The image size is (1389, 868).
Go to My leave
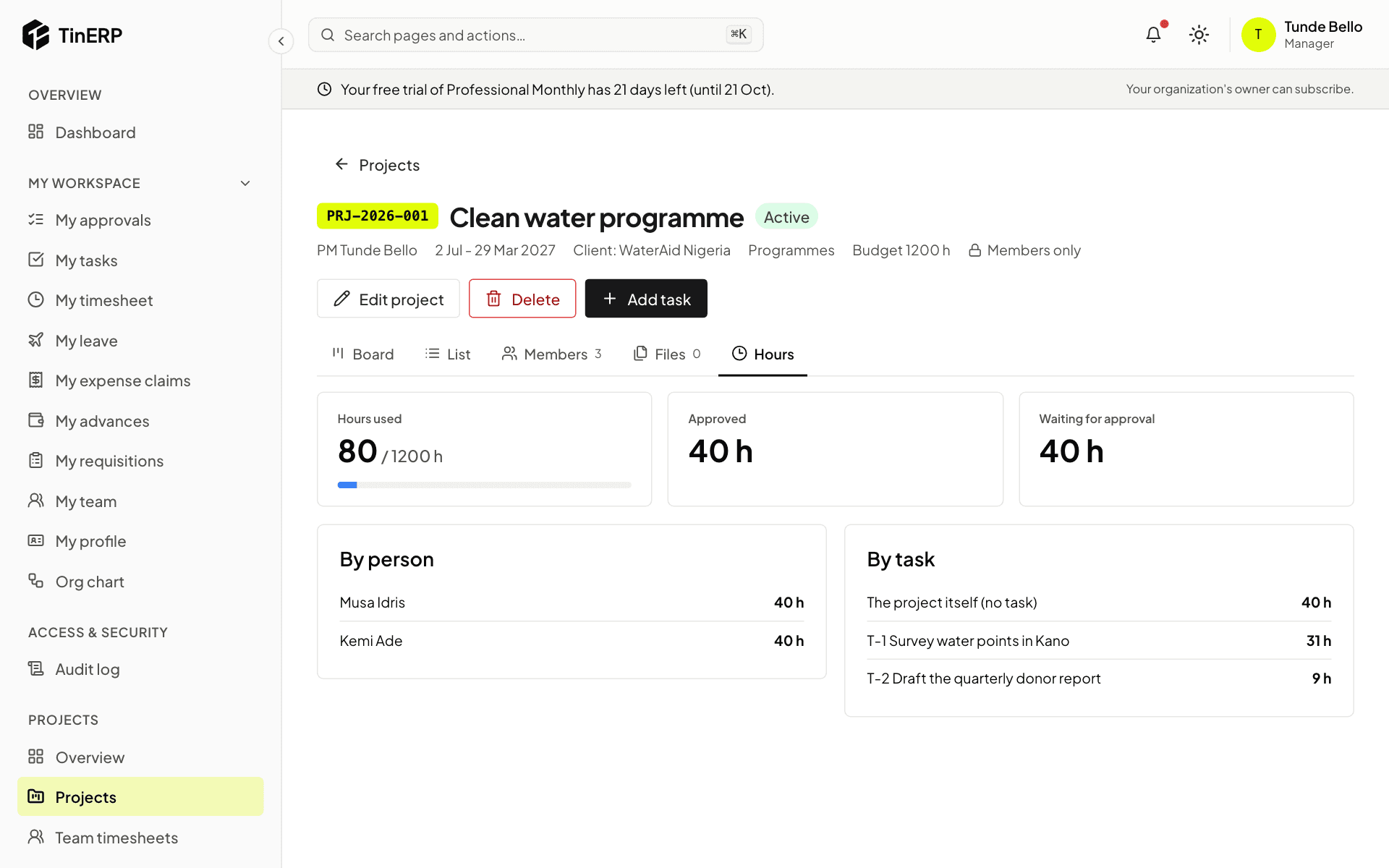pyautogui.click(x=140, y=341)
